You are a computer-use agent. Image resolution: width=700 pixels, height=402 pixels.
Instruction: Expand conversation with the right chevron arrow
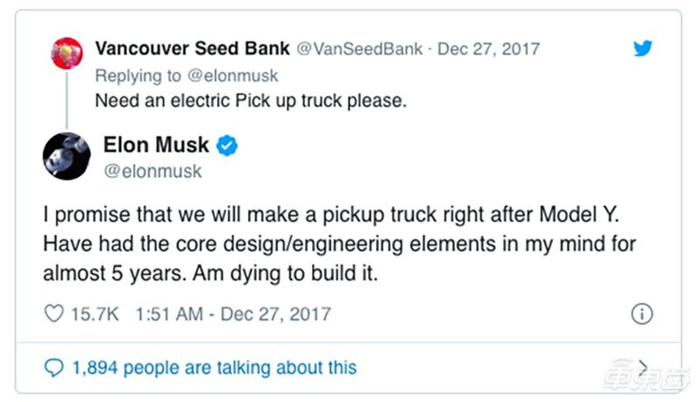[x=643, y=366]
